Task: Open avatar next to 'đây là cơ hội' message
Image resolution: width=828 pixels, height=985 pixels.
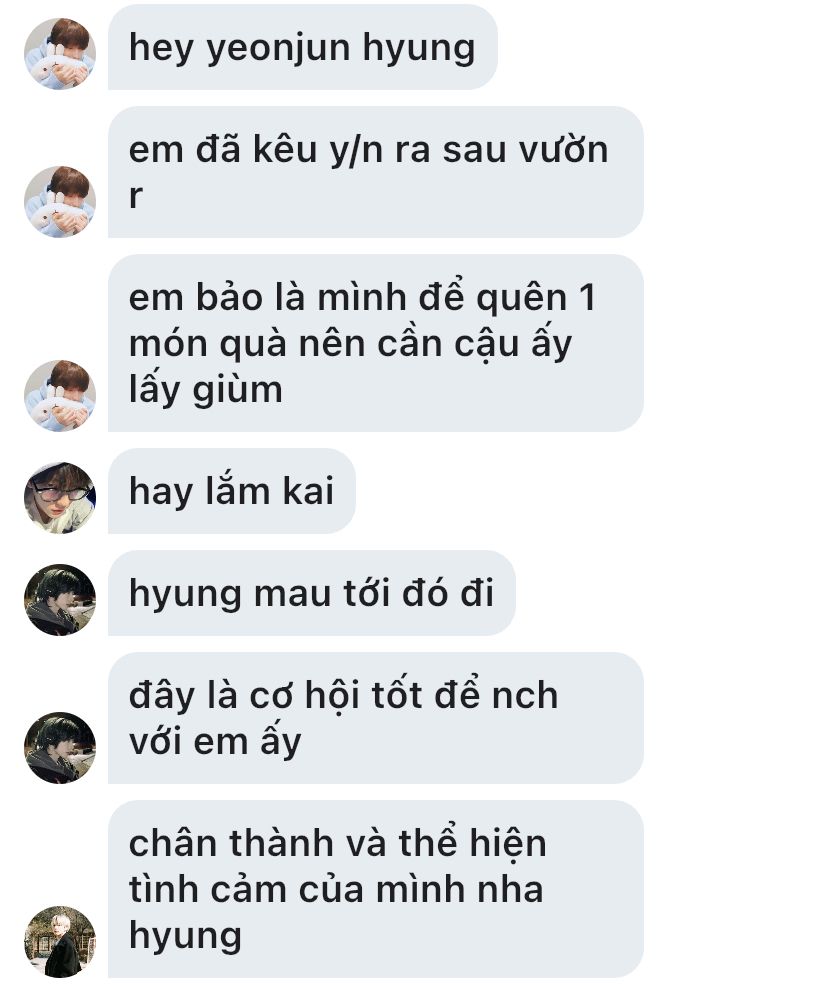Action: click(60, 748)
